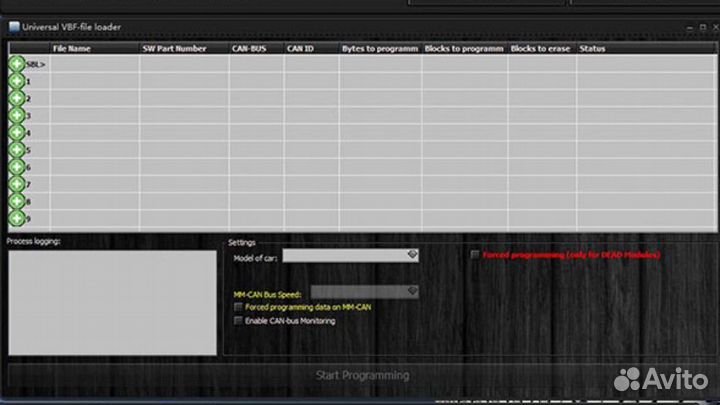Viewport: 720px width, 405px height.
Task: Add file using plus icon in row 7
Action: [17, 184]
